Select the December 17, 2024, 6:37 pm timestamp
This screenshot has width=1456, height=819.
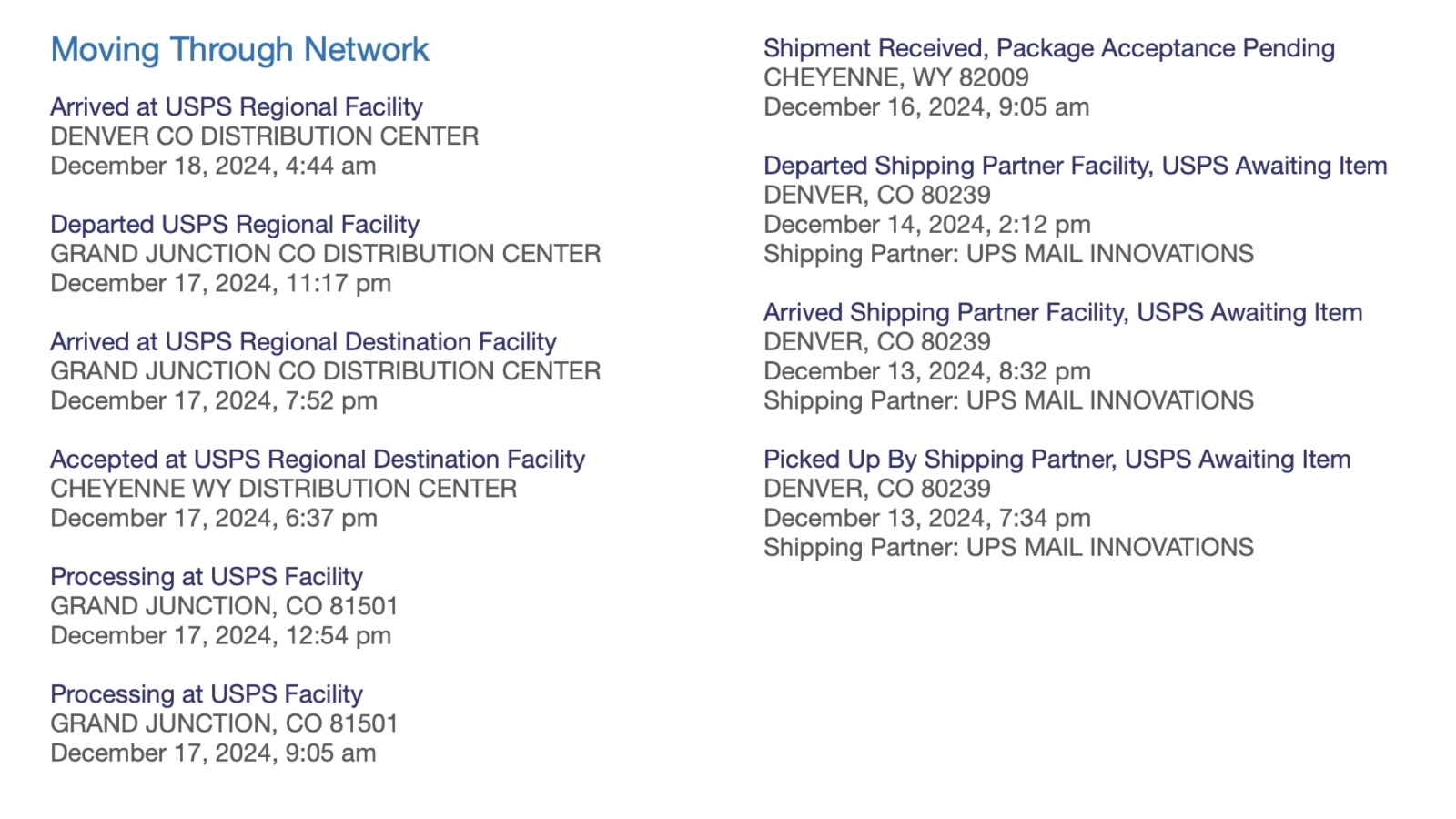pyautogui.click(x=213, y=518)
